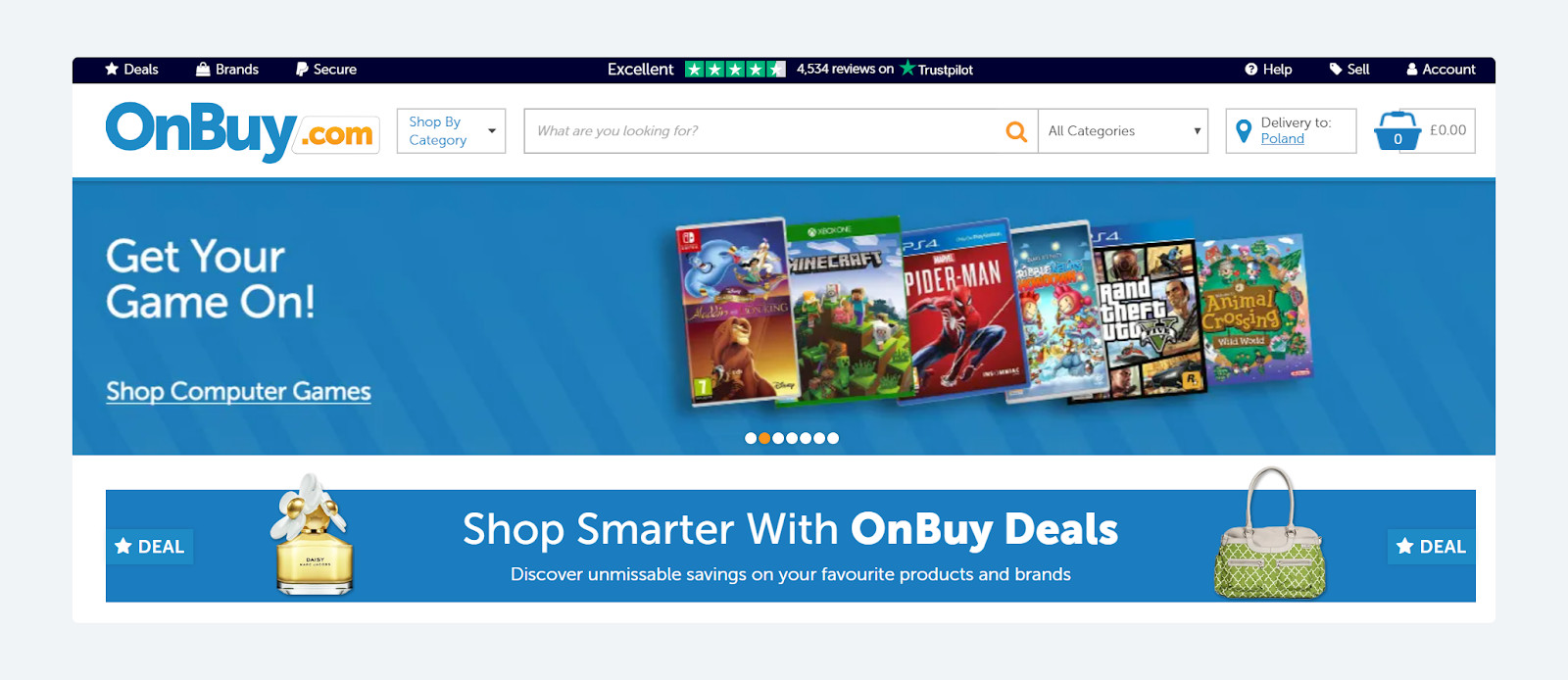Click the Secure PayPal icon

click(x=302, y=70)
